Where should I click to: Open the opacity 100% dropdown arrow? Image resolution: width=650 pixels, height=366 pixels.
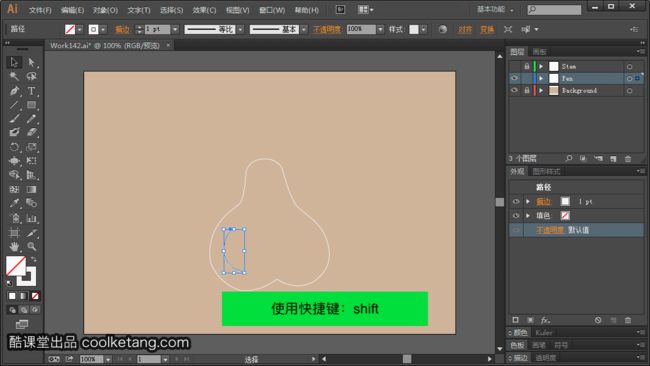[x=380, y=29]
